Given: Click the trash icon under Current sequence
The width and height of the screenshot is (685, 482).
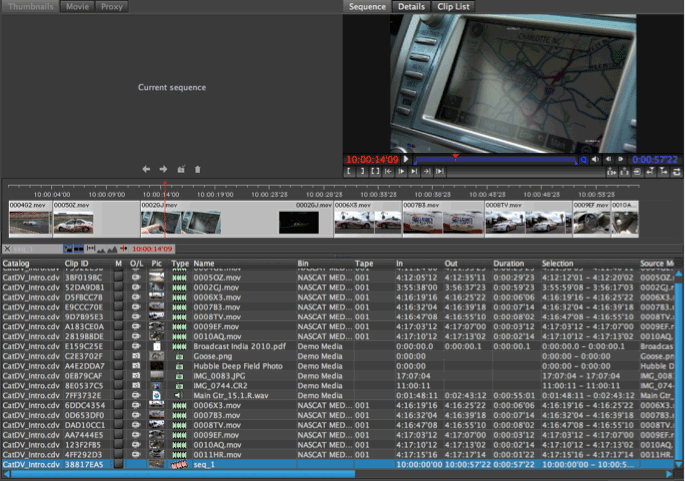Looking at the screenshot, I should point(197,169).
